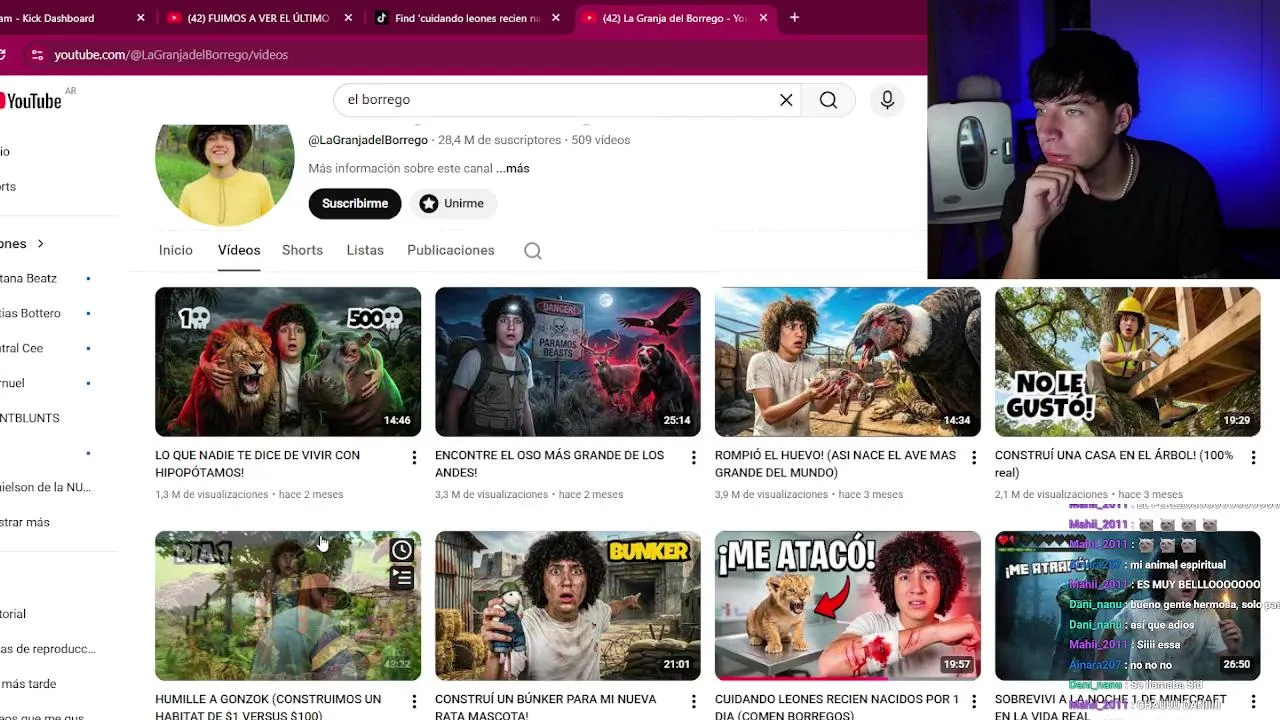Open options for 'ROMPIÓ EL HUEVO' video
Screen dimensions: 1280x720
tap(974, 457)
